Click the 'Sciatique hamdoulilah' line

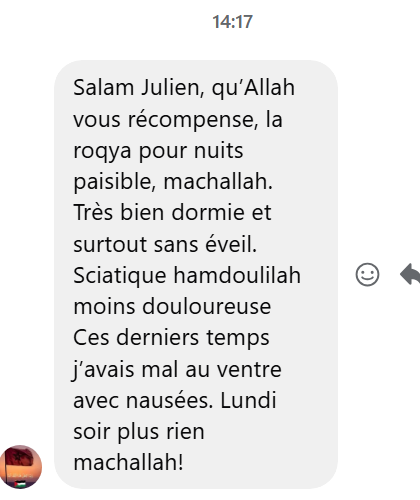(187, 276)
